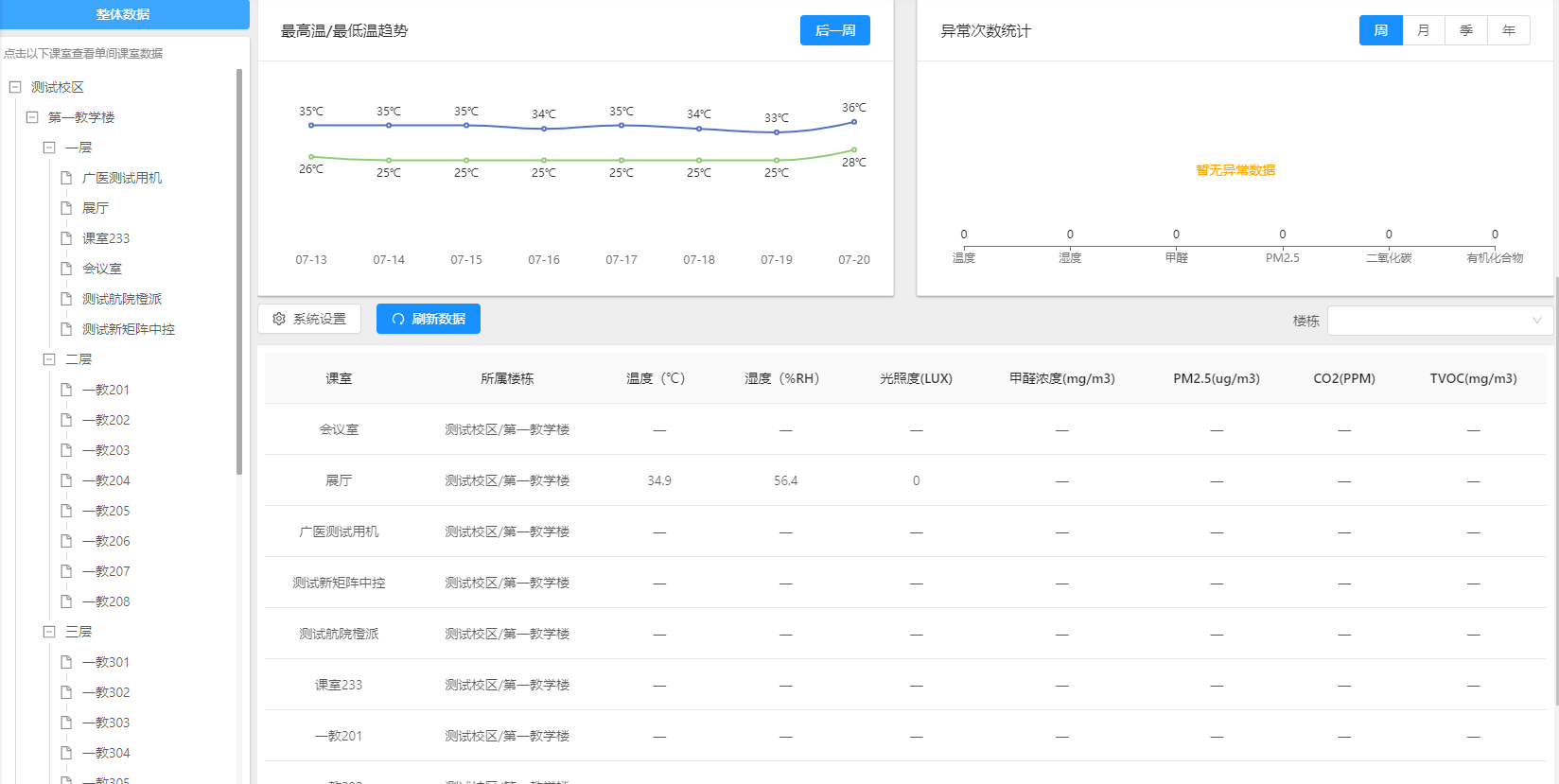
Task: Click the CO2(PPM) column header
Action: pyautogui.click(x=1344, y=378)
